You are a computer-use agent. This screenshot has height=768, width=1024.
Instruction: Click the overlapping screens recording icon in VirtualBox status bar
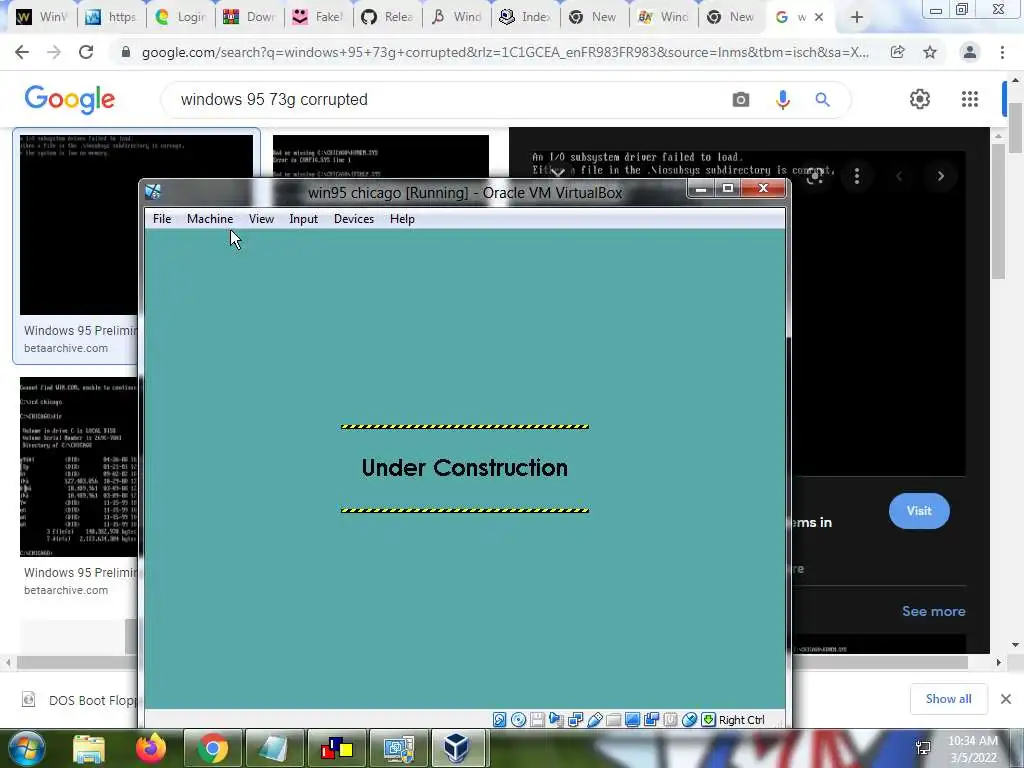tap(651, 720)
